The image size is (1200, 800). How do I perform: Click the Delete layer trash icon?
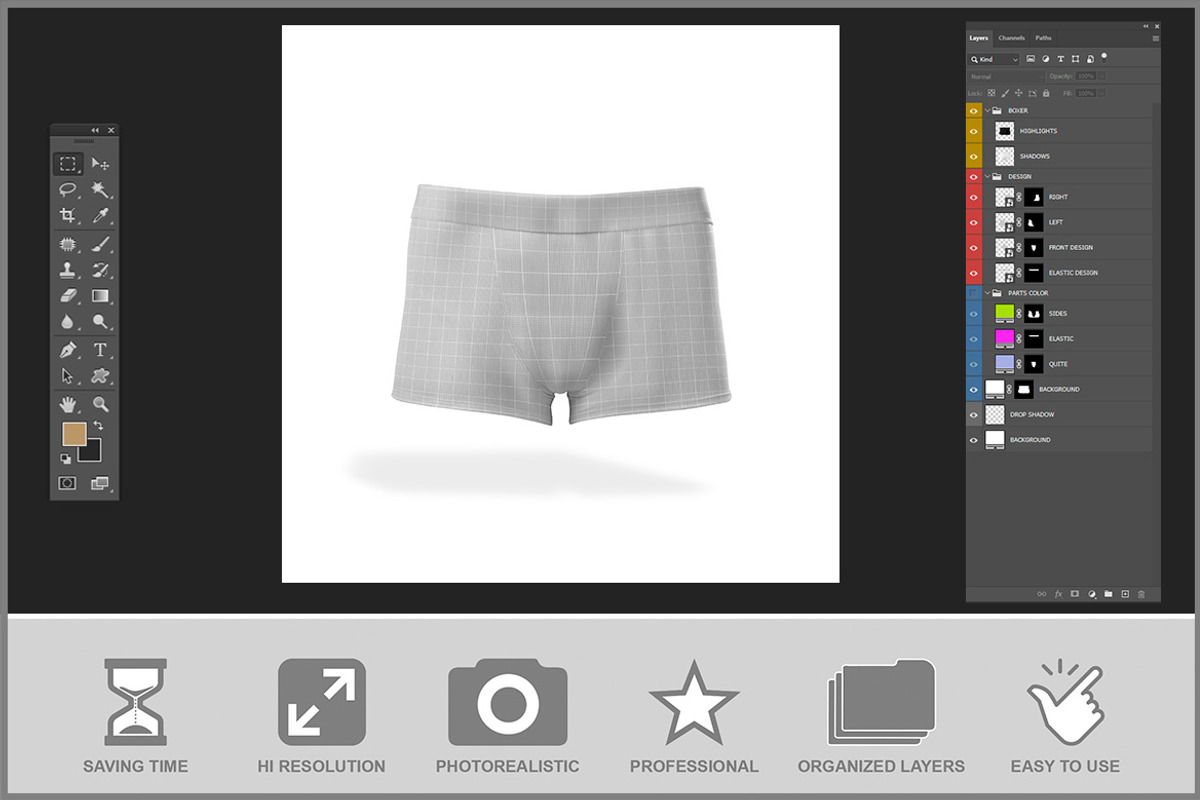1141,594
